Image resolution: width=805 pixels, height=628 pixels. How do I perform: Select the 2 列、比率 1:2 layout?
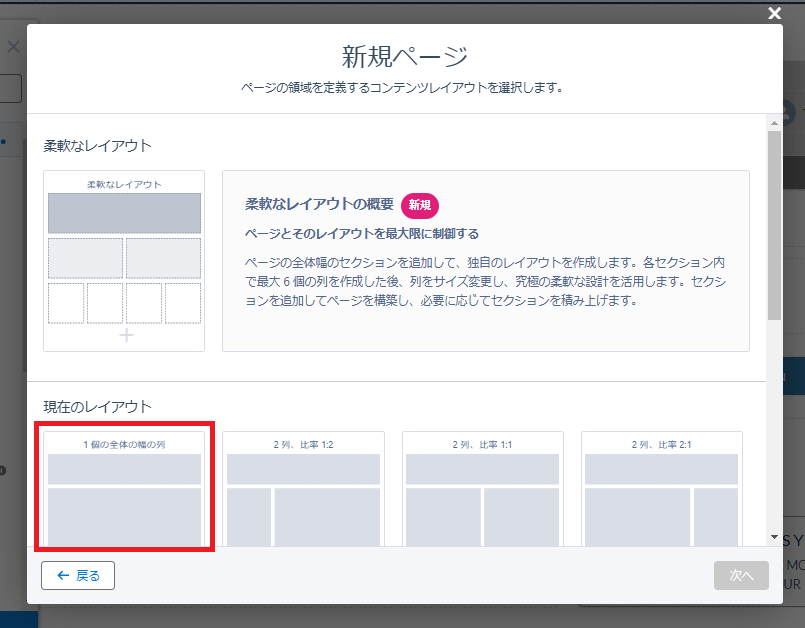click(303, 490)
